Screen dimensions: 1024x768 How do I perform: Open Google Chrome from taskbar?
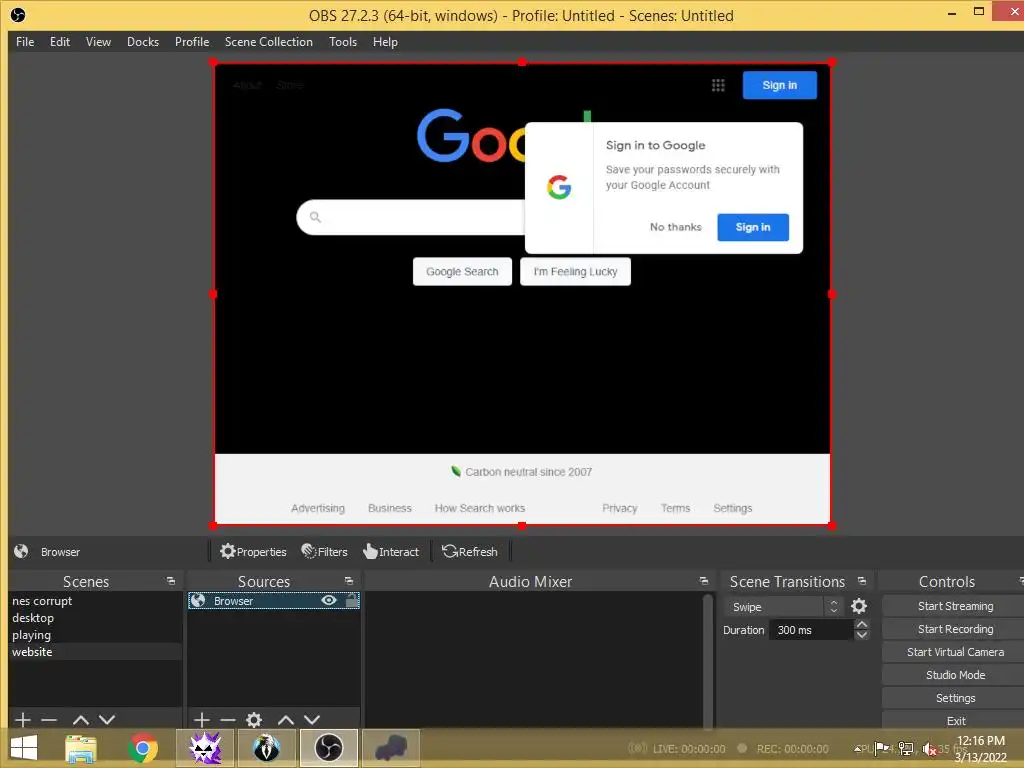[143, 748]
